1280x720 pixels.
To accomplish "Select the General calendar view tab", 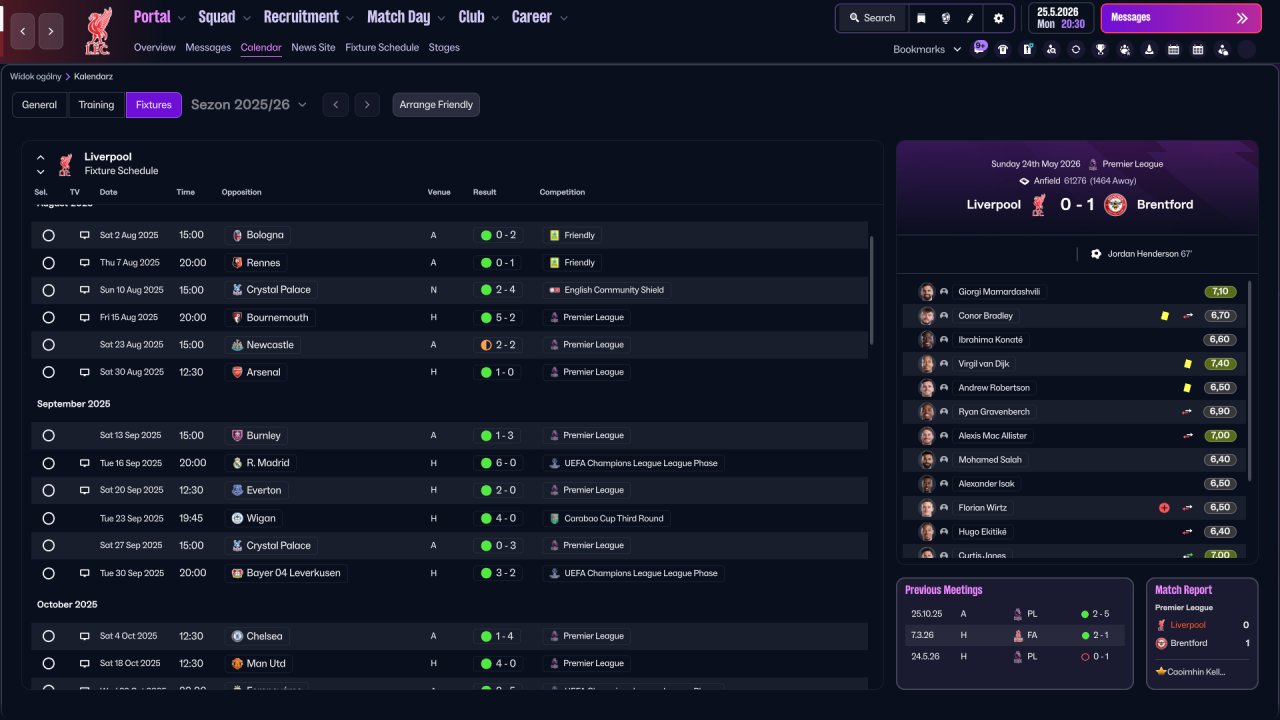I will pos(40,105).
